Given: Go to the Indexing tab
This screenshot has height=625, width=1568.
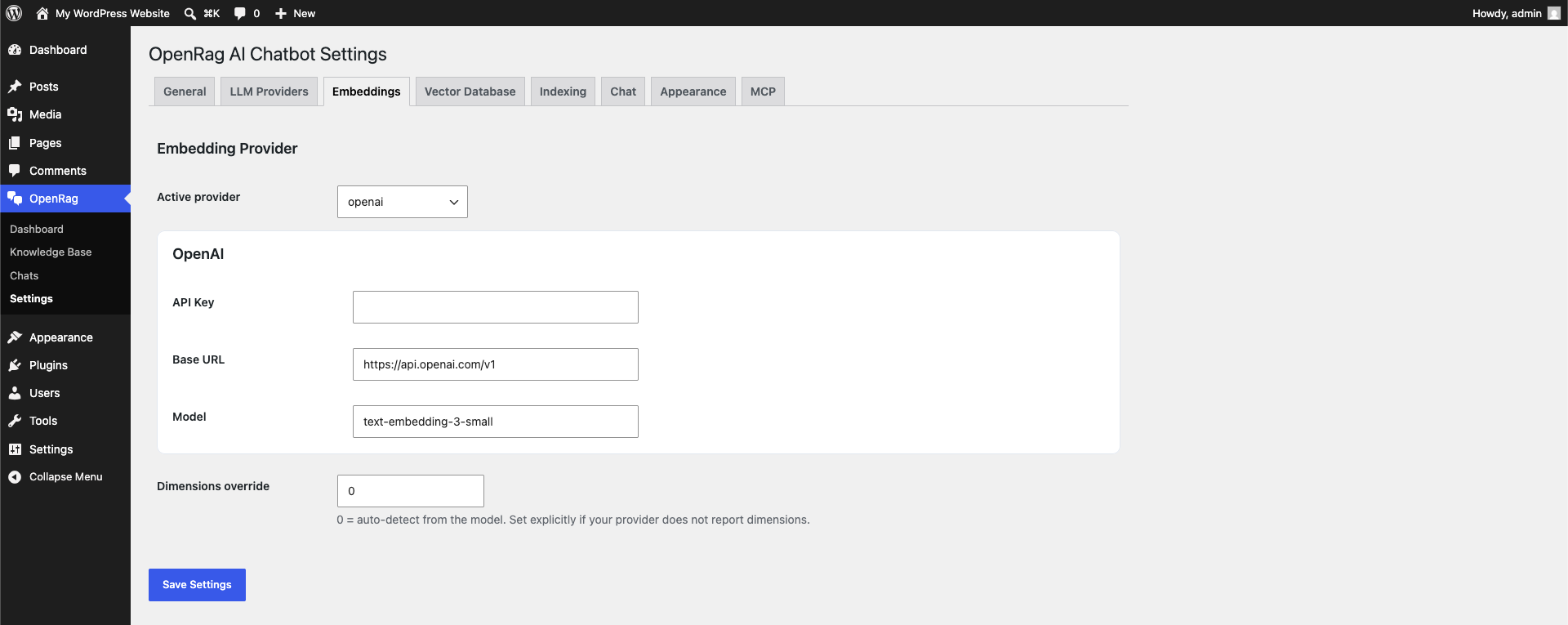Looking at the screenshot, I should click(x=563, y=92).
